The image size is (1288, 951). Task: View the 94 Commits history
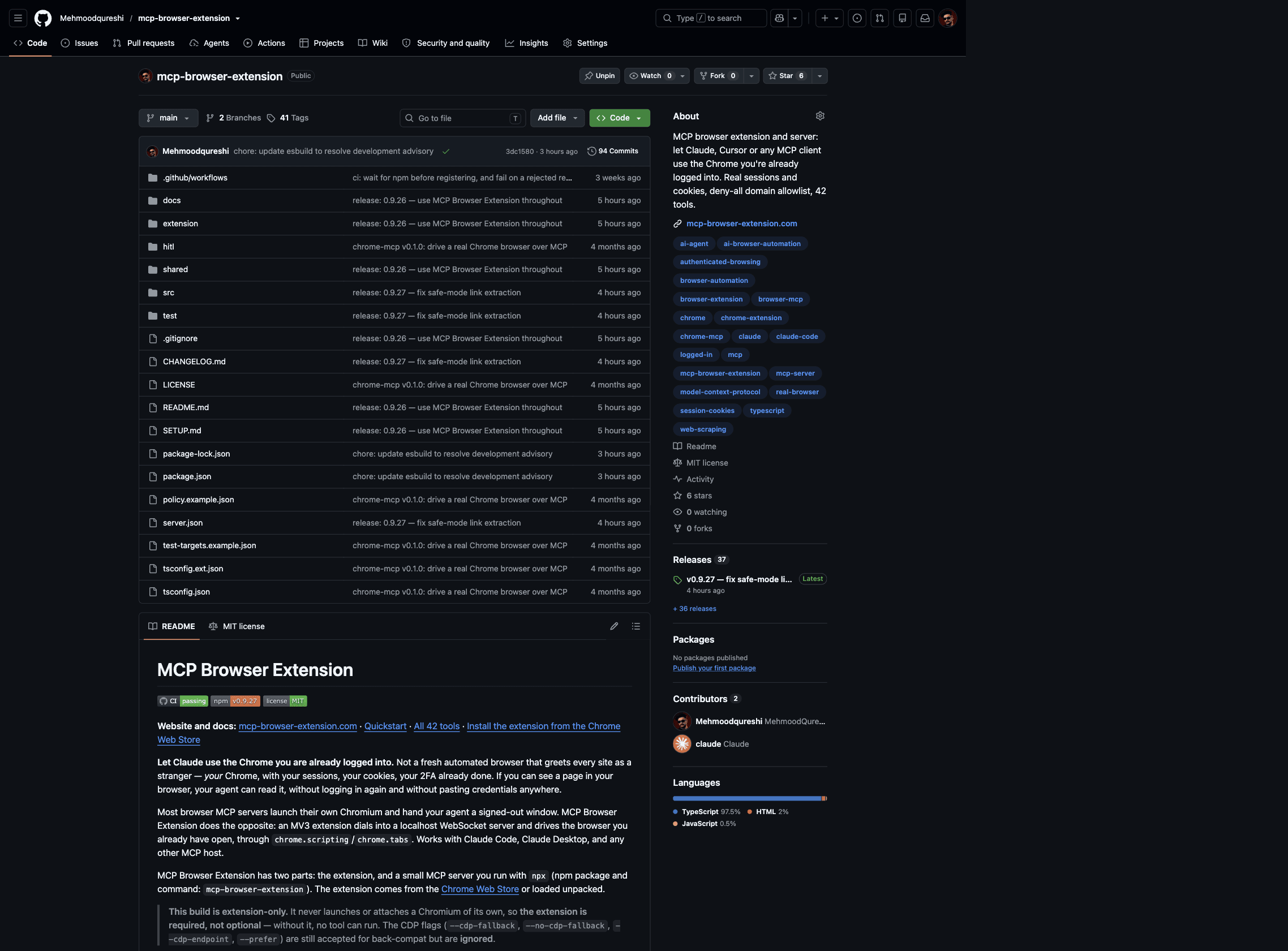click(x=613, y=151)
